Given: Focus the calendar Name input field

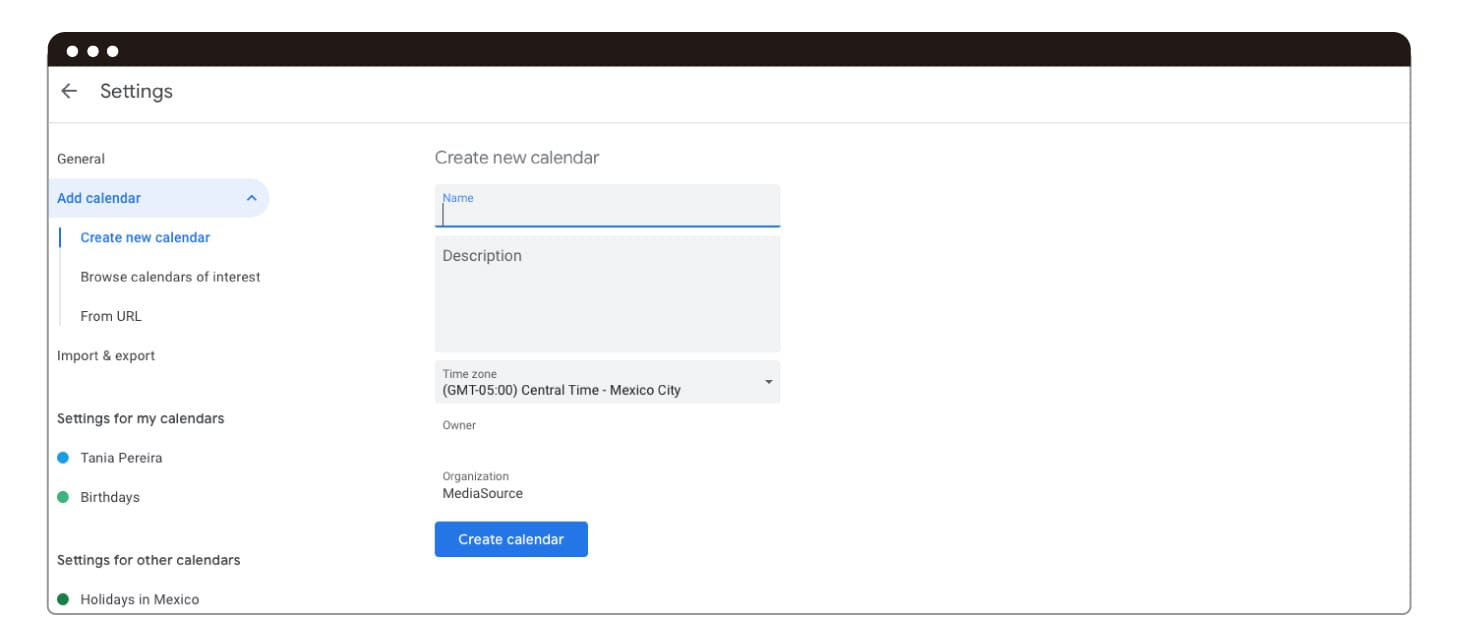Looking at the screenshot, I should 607,213.
